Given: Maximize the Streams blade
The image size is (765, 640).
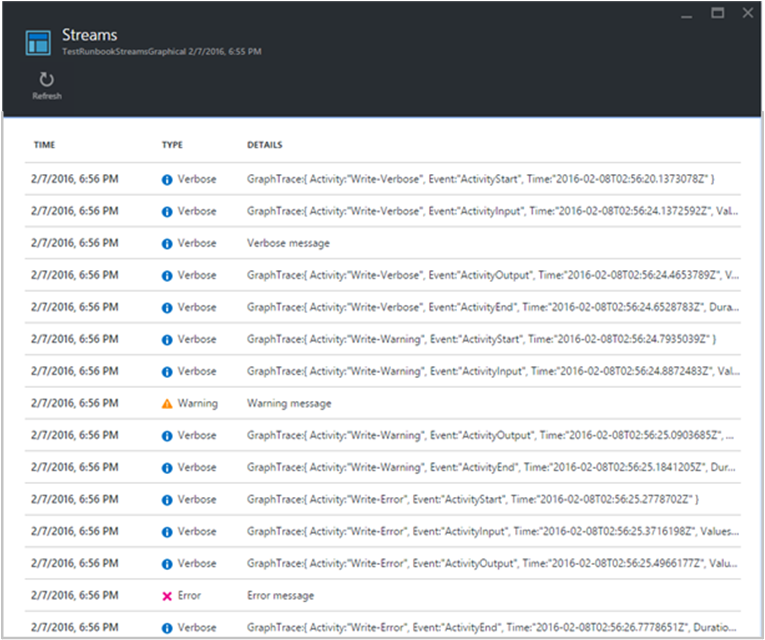Looking at the screenshot, I should [x=717, y=13].
